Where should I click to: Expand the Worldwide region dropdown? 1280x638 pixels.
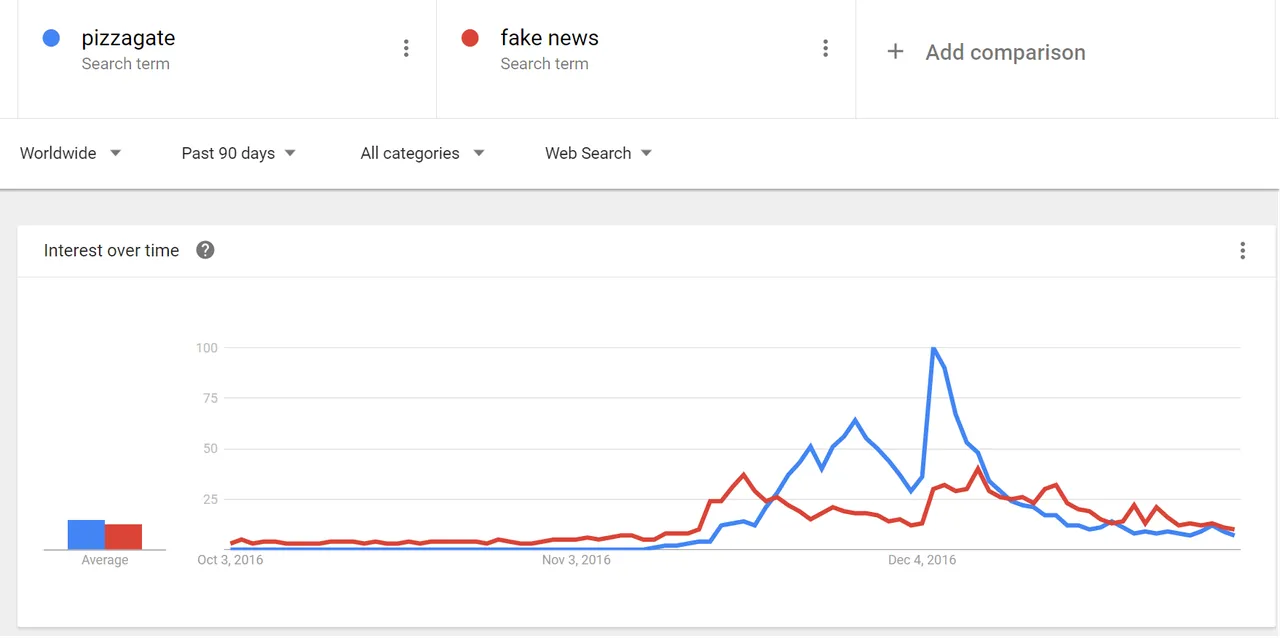71,153
